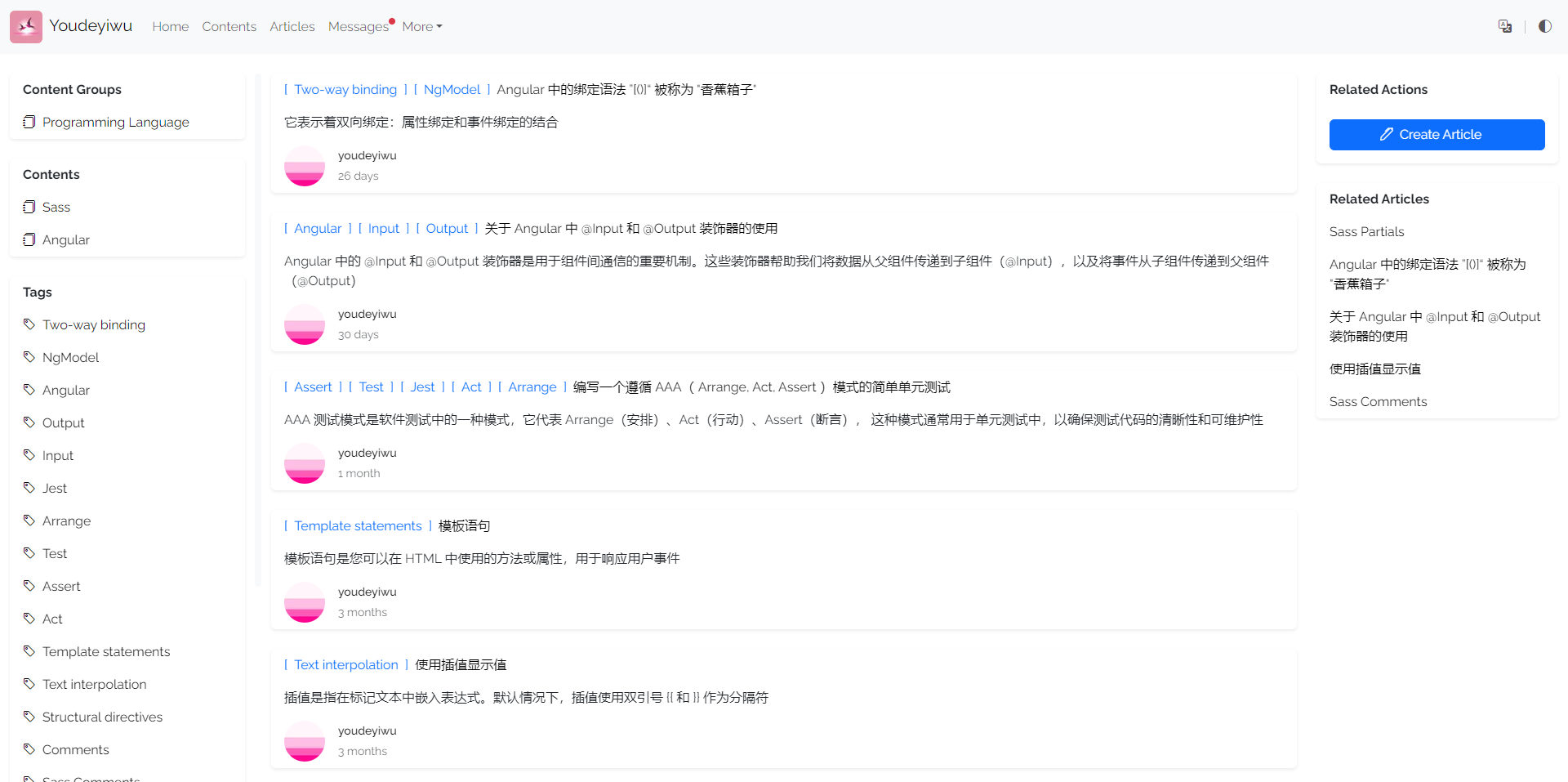1568x782 pixels.
Task: Click the Sass content icon
Action: click(x=29, y=207)
